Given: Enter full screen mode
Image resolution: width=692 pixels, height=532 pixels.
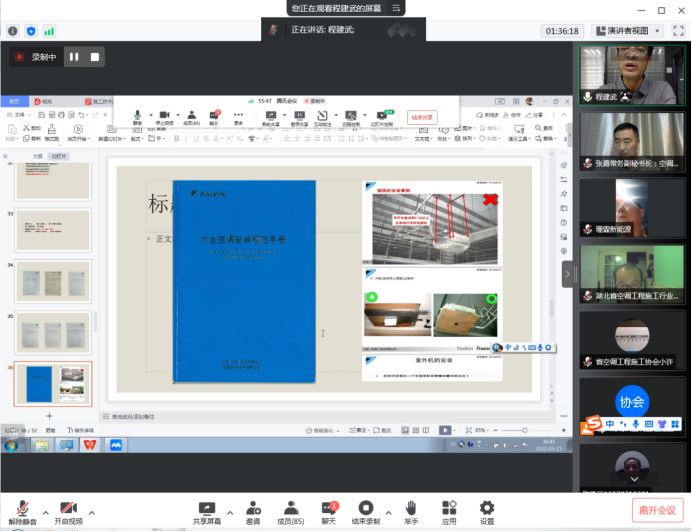Looking at the screenshot, I should click(x=678, y=31).
